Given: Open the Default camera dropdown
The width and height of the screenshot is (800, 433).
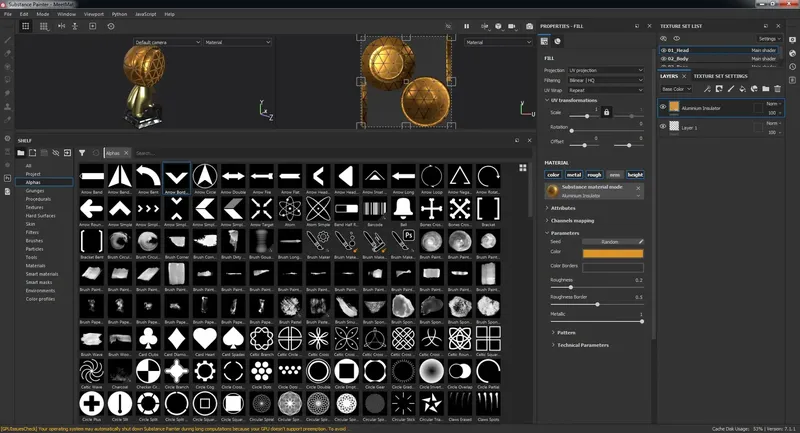Looking at the screenshot, I should (x=167, y=43).
